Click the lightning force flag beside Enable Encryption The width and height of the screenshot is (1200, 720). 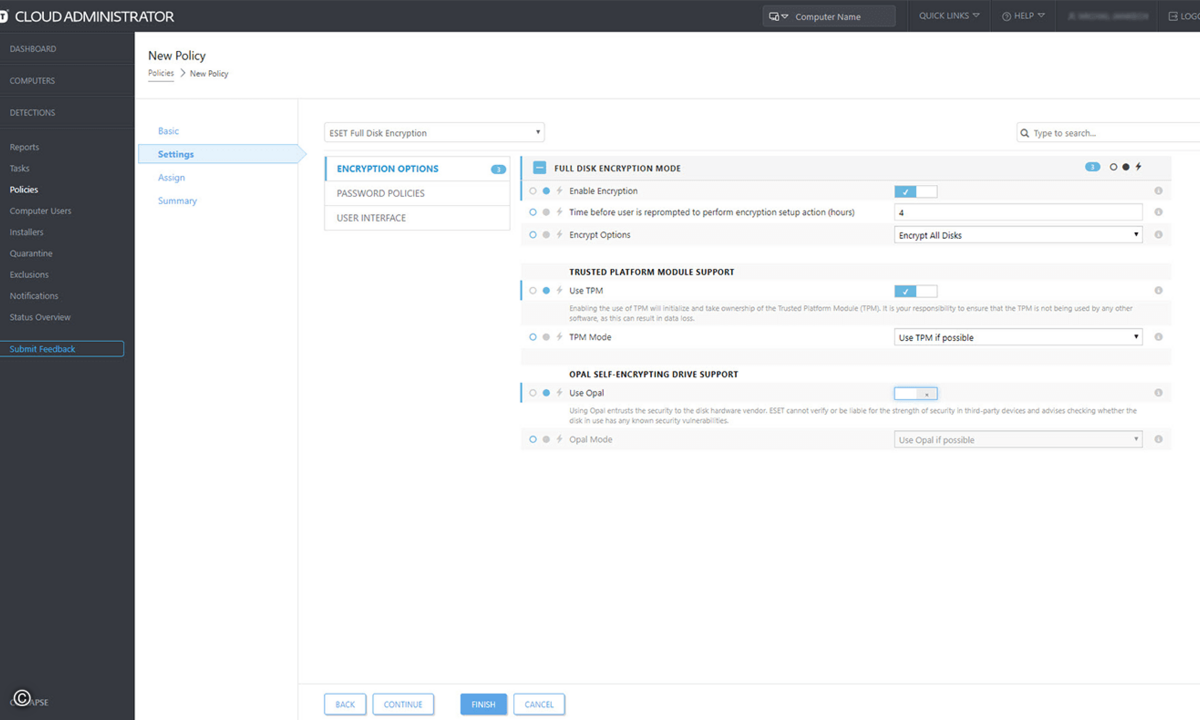click(559, 191)
